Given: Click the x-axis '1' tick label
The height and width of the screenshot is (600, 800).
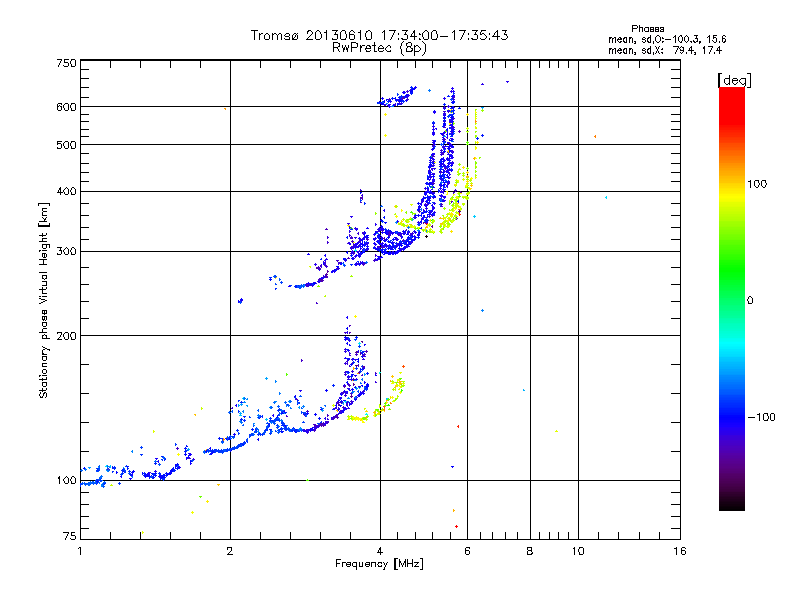Looking at the screenshot, I should 80,551.
